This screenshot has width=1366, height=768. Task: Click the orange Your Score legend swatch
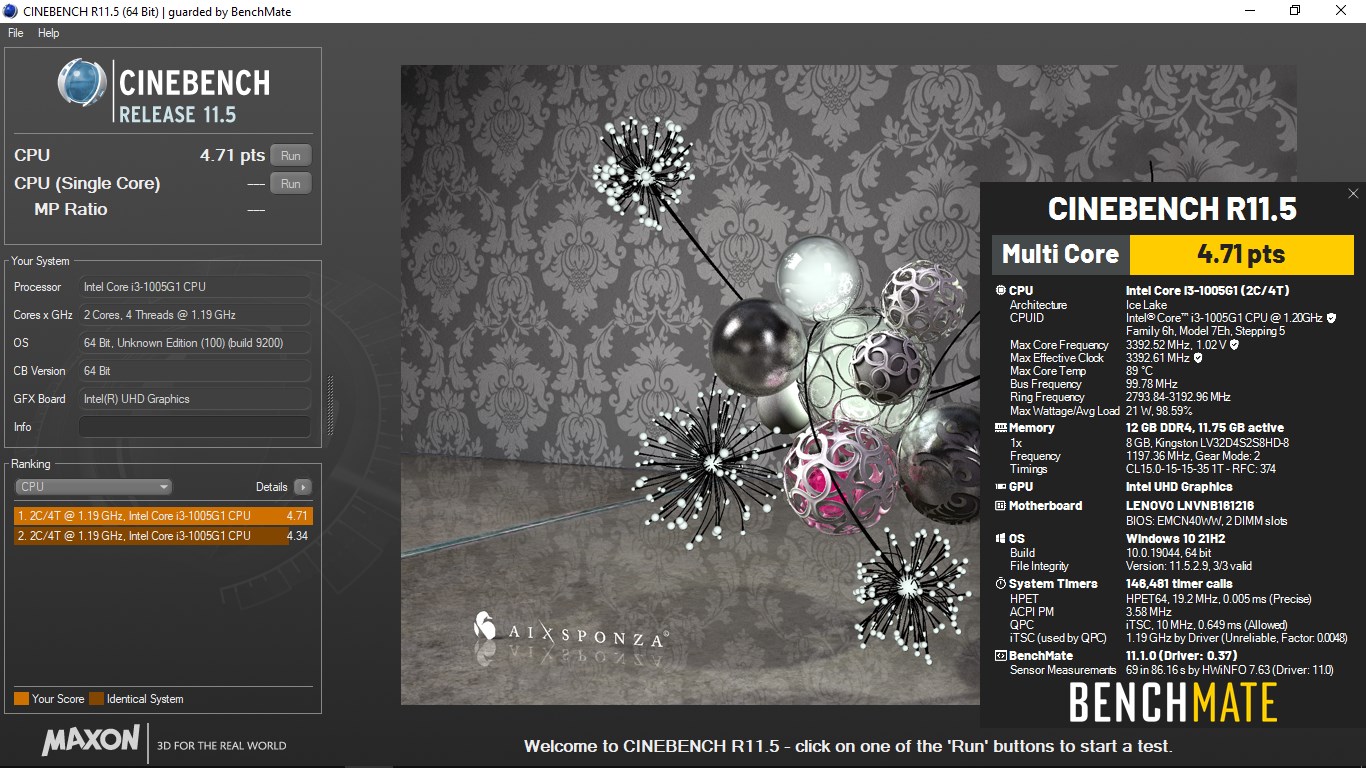(x=21, y=699)
